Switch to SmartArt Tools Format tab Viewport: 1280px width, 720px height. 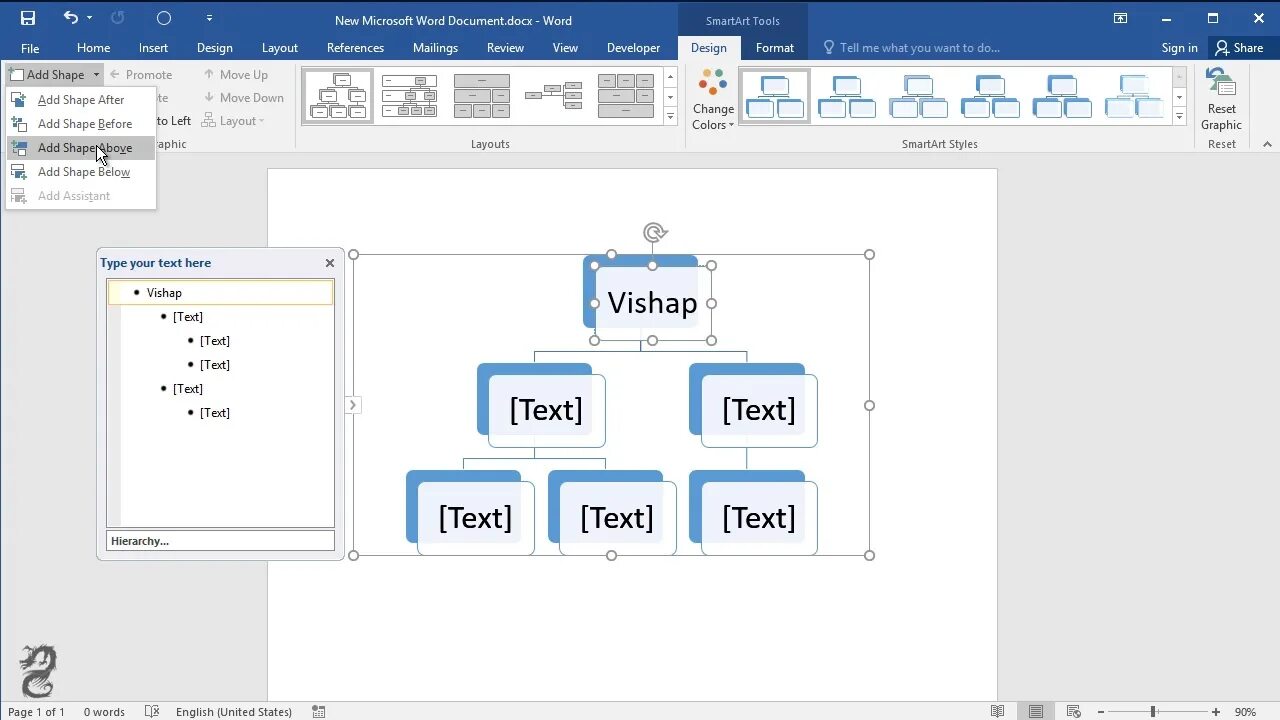[775, 48]
